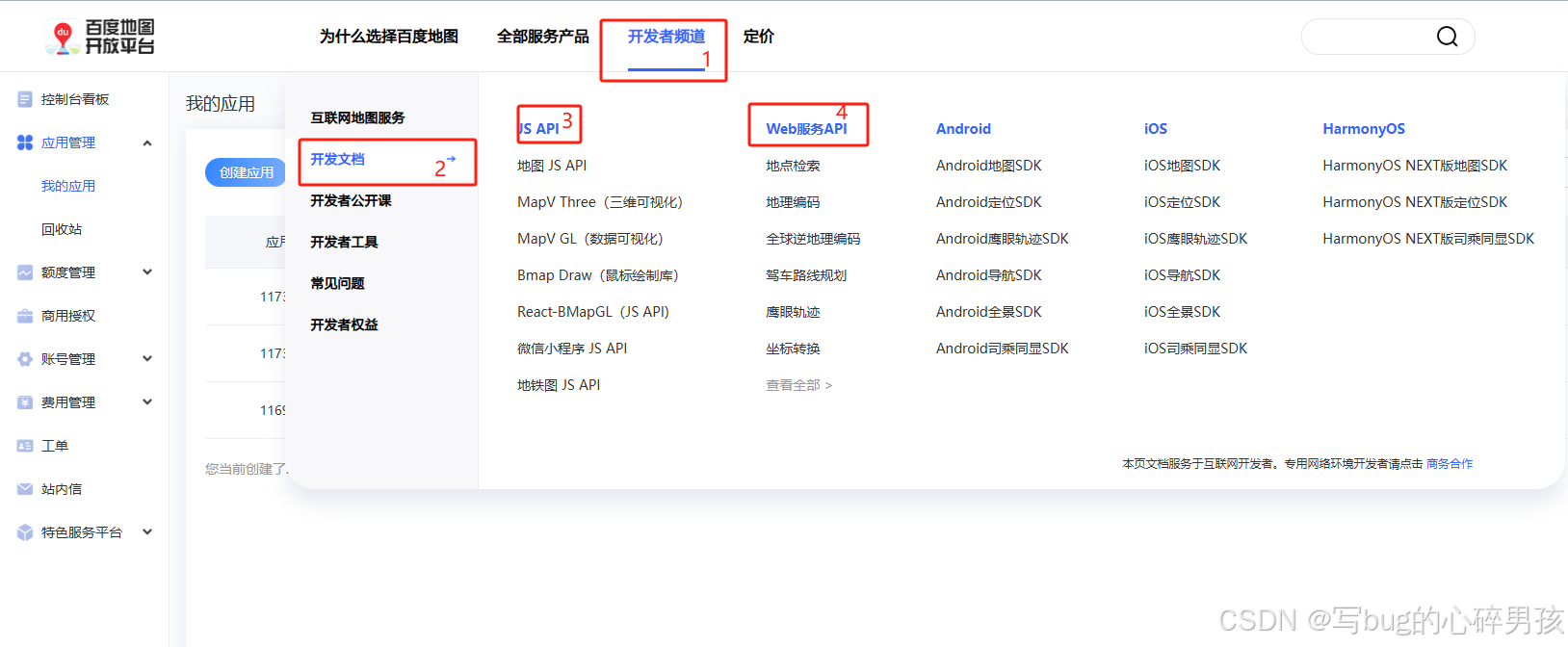Click the 费用管理 sidebar icon

tap(25, 402)
